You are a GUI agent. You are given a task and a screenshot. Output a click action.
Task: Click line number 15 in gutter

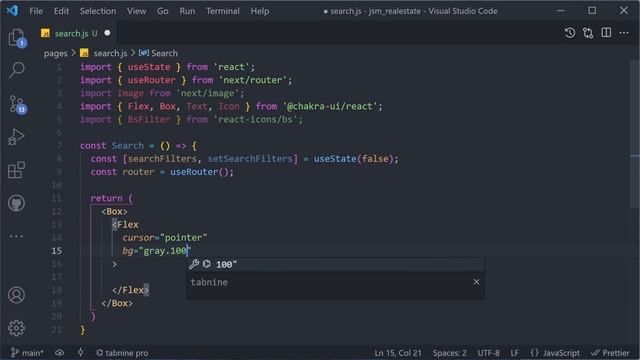[57, 251]
